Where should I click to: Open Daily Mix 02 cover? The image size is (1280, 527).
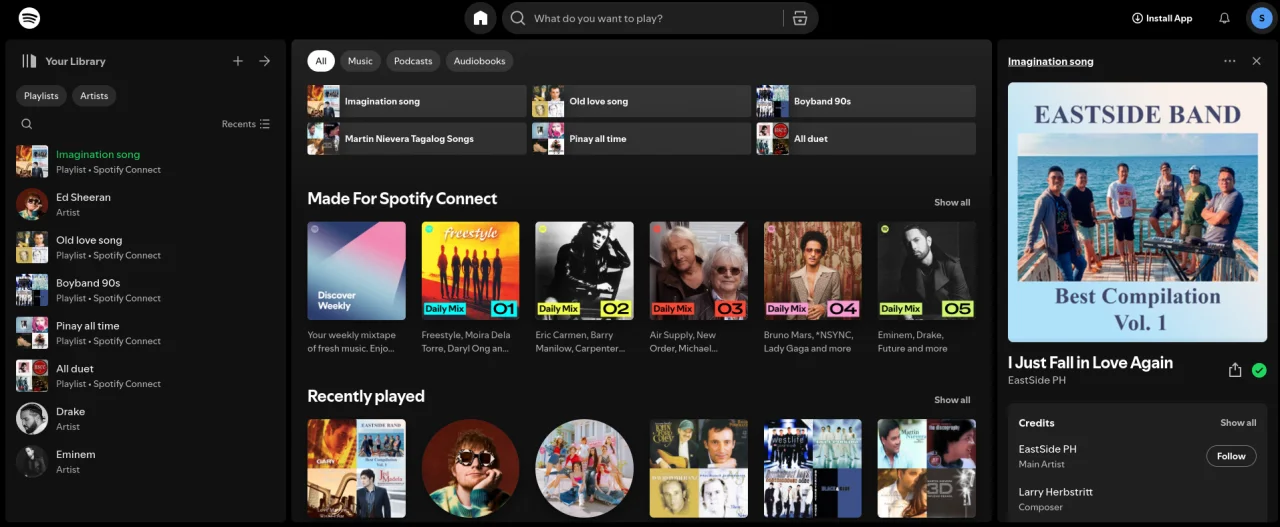584,271
